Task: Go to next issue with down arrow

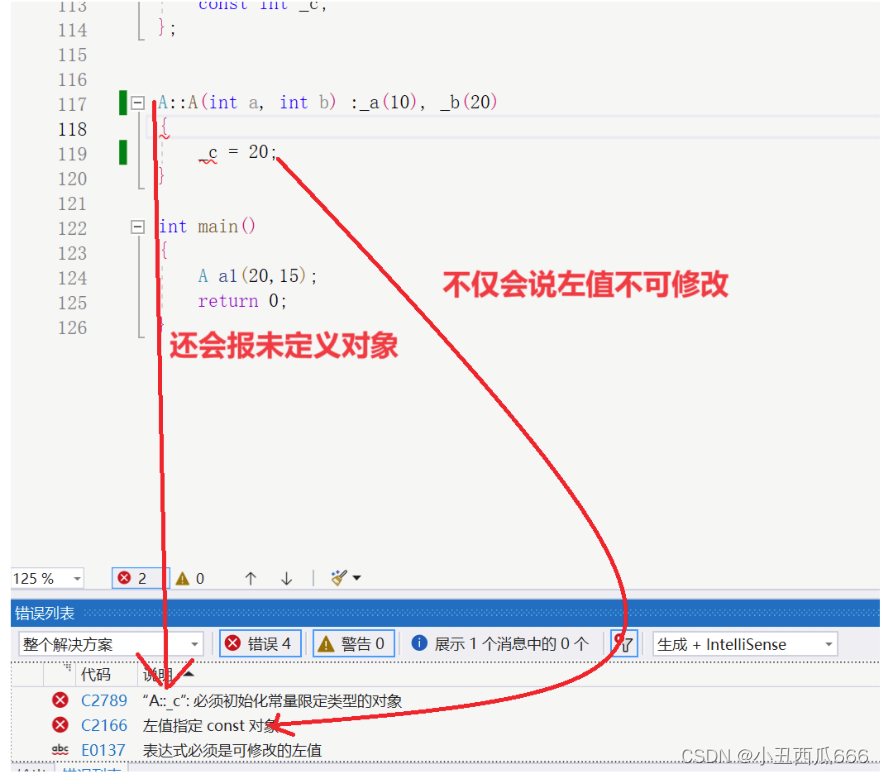Action: click(x=286, y=578)
